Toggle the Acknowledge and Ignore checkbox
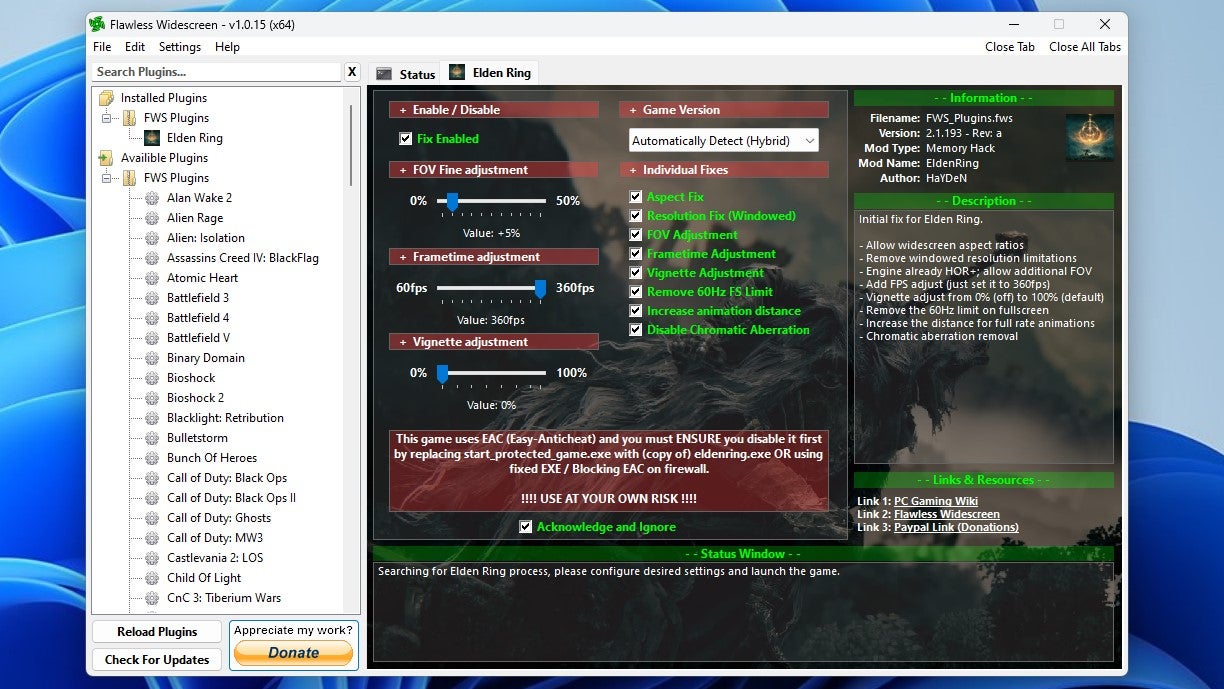 coord(526,527)
